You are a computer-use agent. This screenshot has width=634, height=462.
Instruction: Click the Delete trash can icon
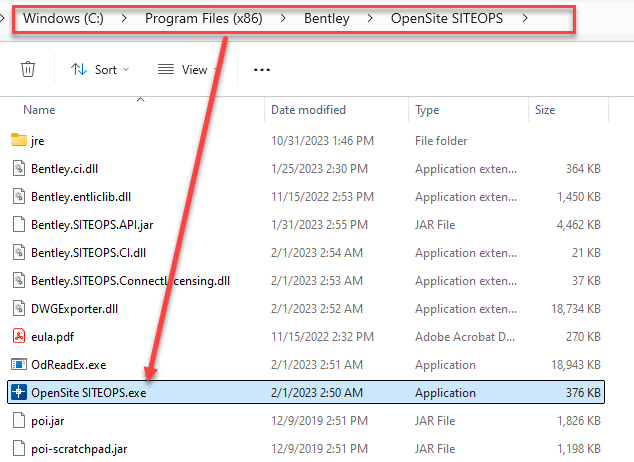pos(28,69)
